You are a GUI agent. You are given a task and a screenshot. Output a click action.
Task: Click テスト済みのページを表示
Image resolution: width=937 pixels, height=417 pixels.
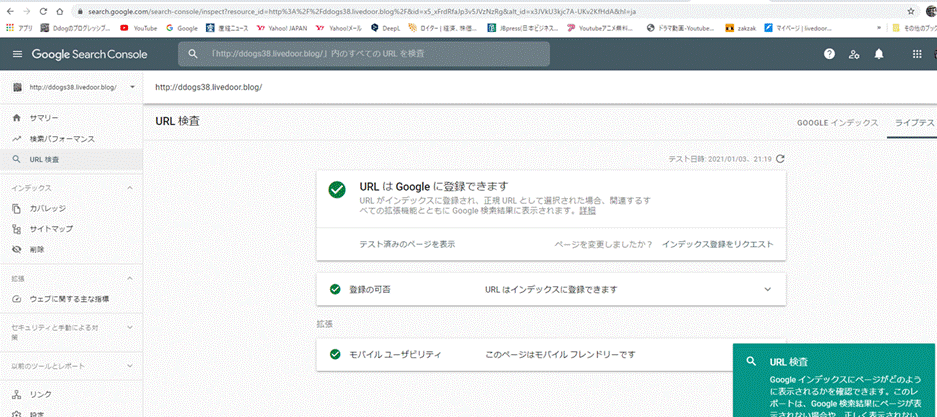pyautogui.click(x=408, y=244)
